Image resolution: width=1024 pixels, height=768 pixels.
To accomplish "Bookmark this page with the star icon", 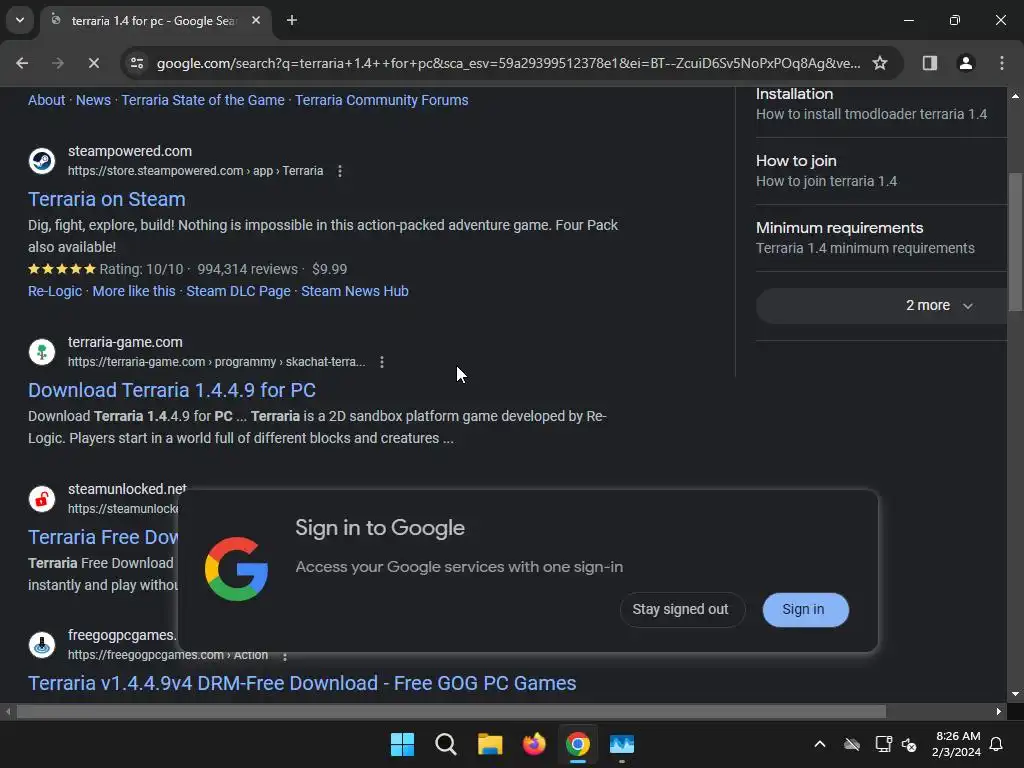I will [x=880, y=63].
